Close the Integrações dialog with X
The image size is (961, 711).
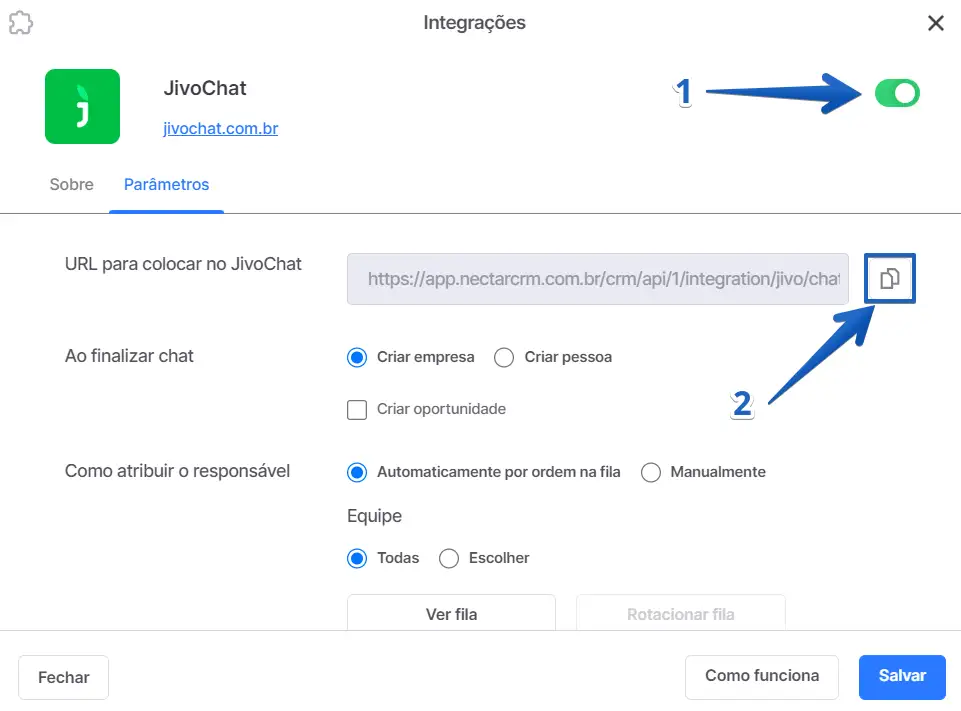(935, 23)
